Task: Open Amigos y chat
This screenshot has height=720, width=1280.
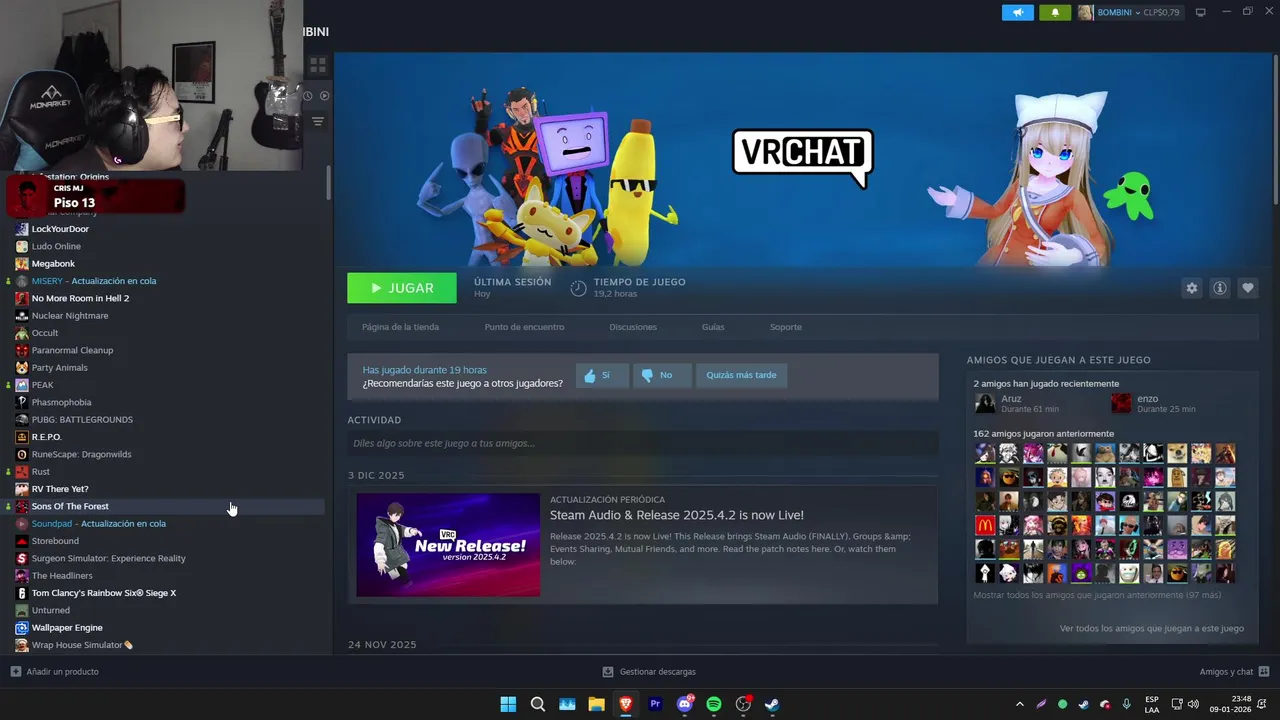Action: tap(1234, 672)
